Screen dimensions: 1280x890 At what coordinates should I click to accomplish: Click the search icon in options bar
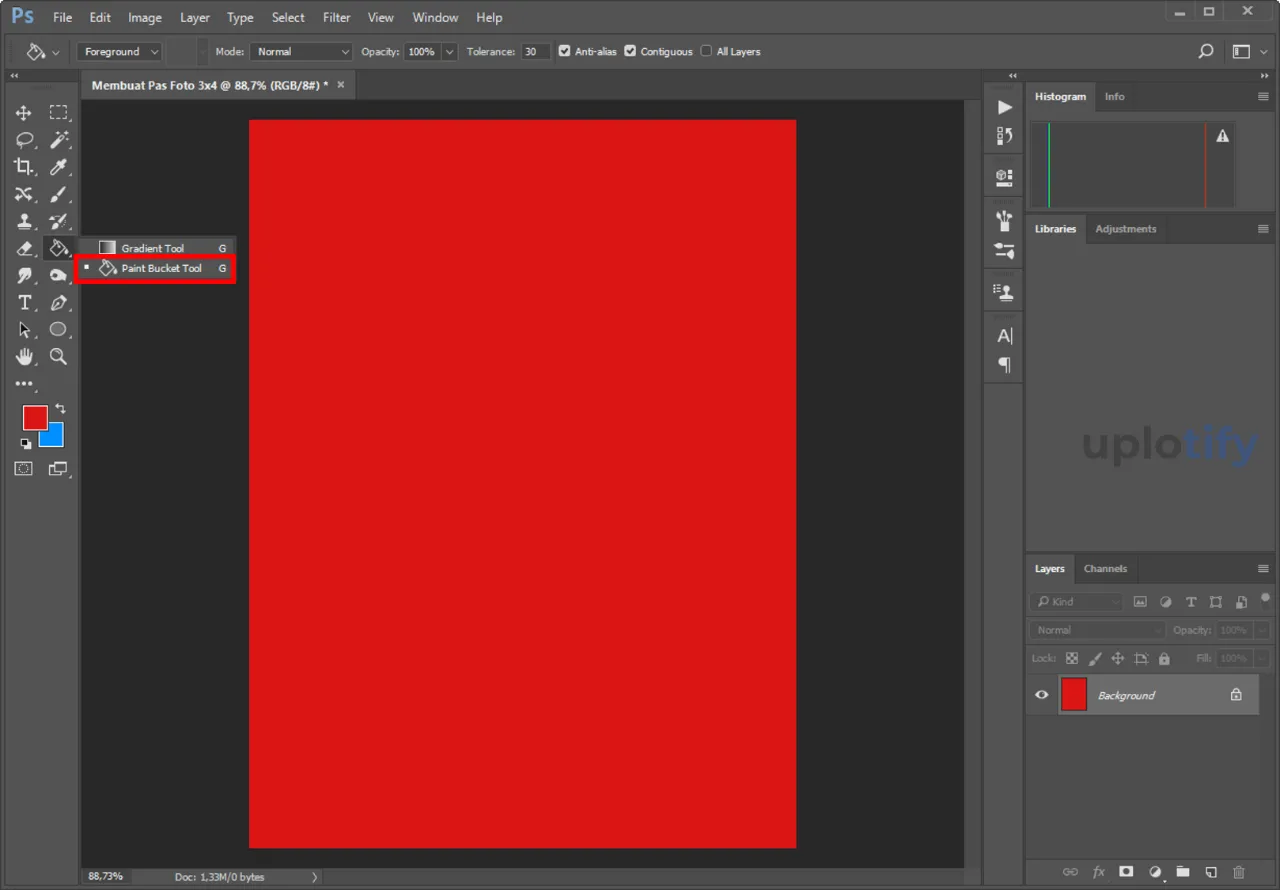point(1206,51)
